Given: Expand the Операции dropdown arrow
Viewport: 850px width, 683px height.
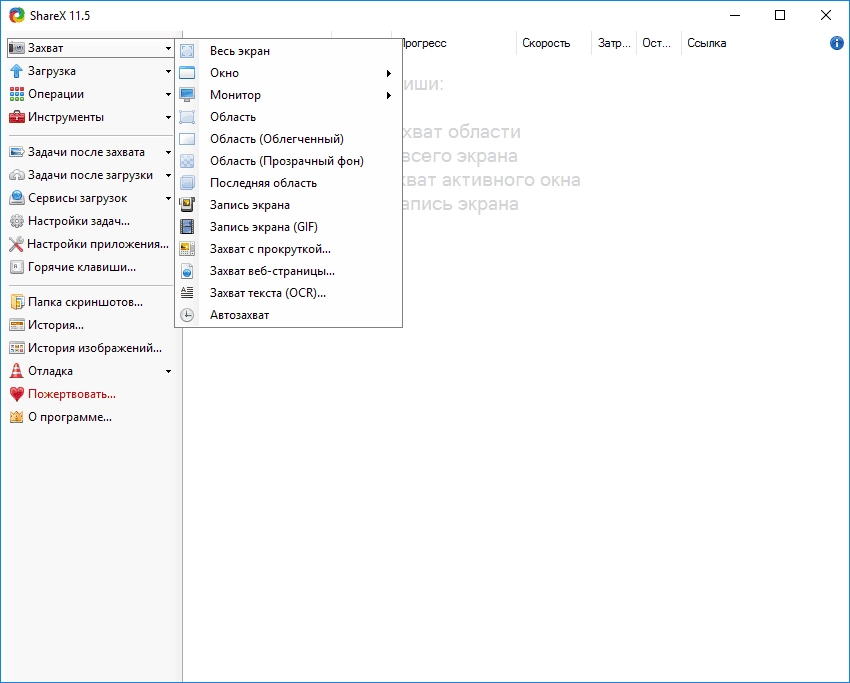Looking at the screenshot, I should (x=169, y=94).
